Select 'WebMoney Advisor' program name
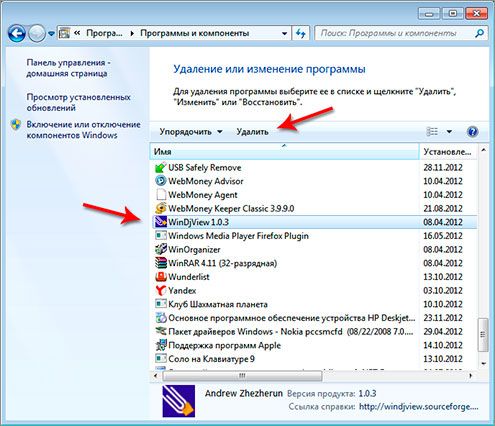495x426 pixels. [x=206, y=181]
